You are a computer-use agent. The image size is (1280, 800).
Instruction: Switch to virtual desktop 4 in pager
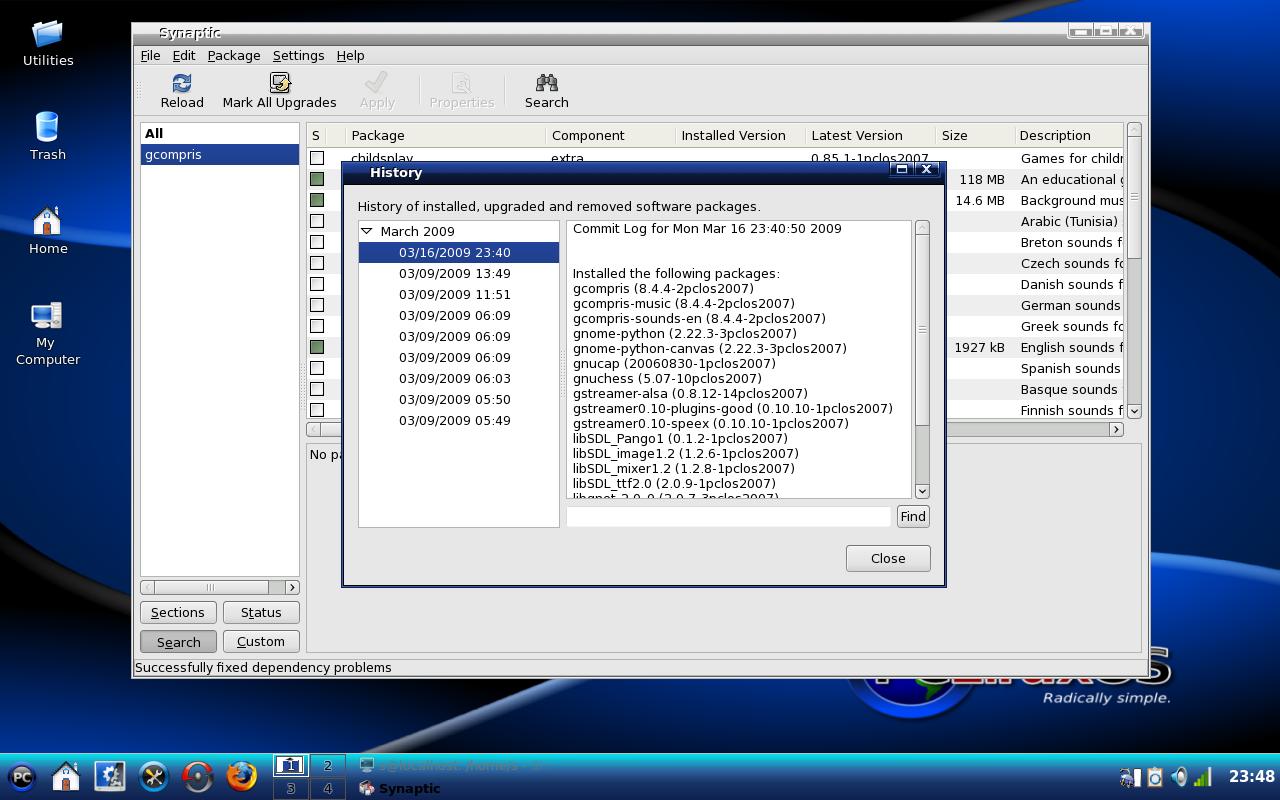[327, 788]
